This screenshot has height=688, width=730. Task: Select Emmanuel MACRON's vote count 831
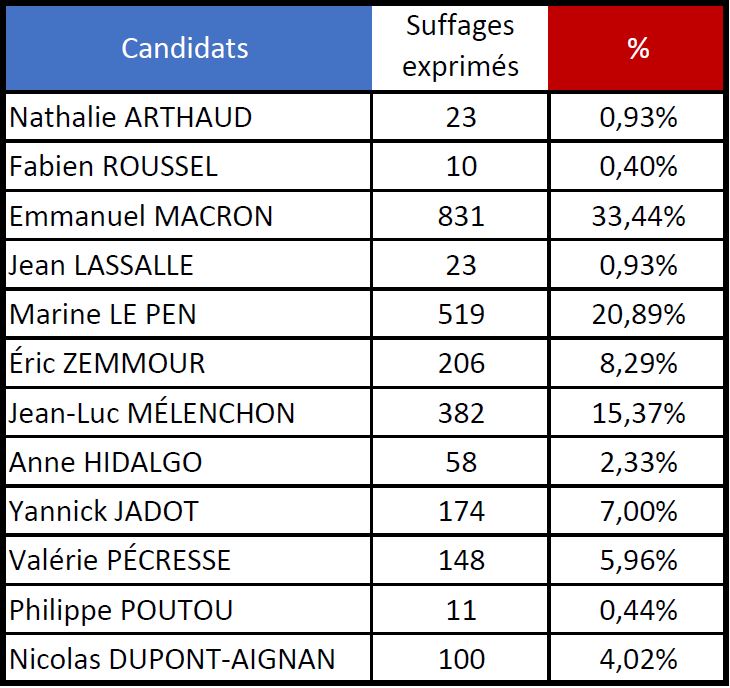(461, 216)
